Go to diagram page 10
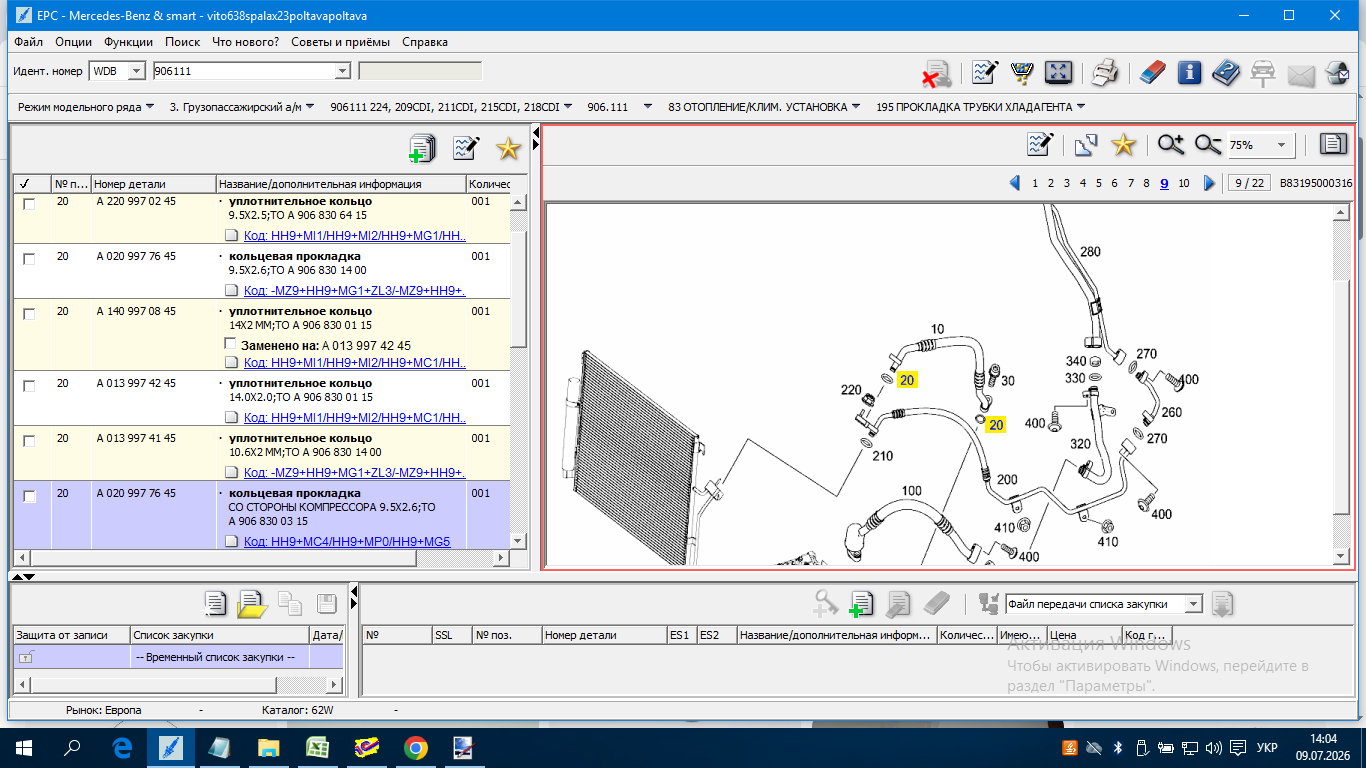 [x=1184, y=183]
